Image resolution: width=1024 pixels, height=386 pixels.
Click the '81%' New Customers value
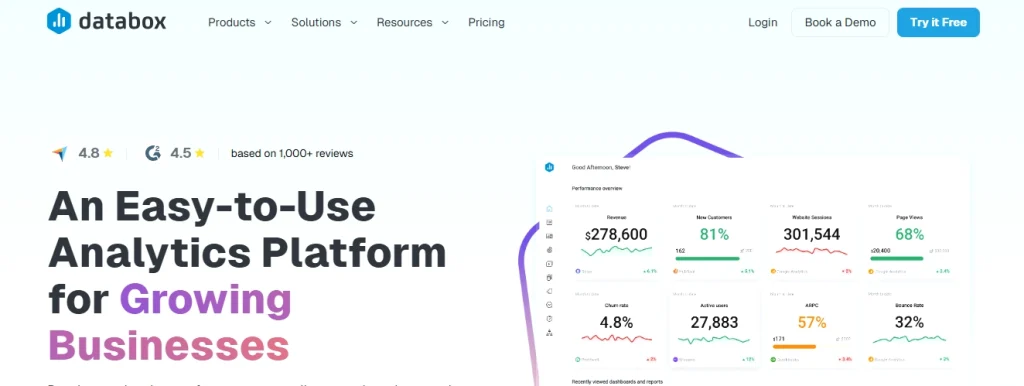click(714, 234)
